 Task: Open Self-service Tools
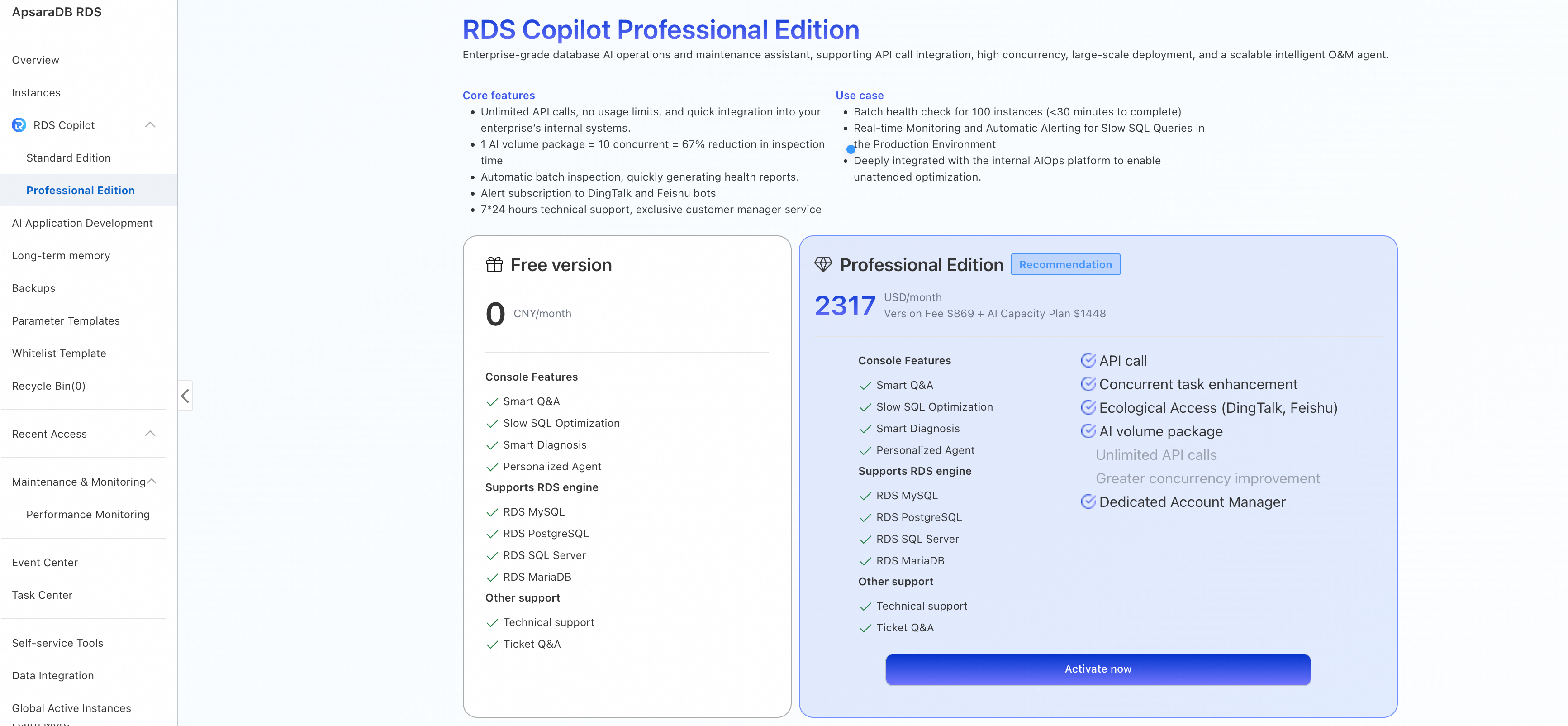(57, 643)
